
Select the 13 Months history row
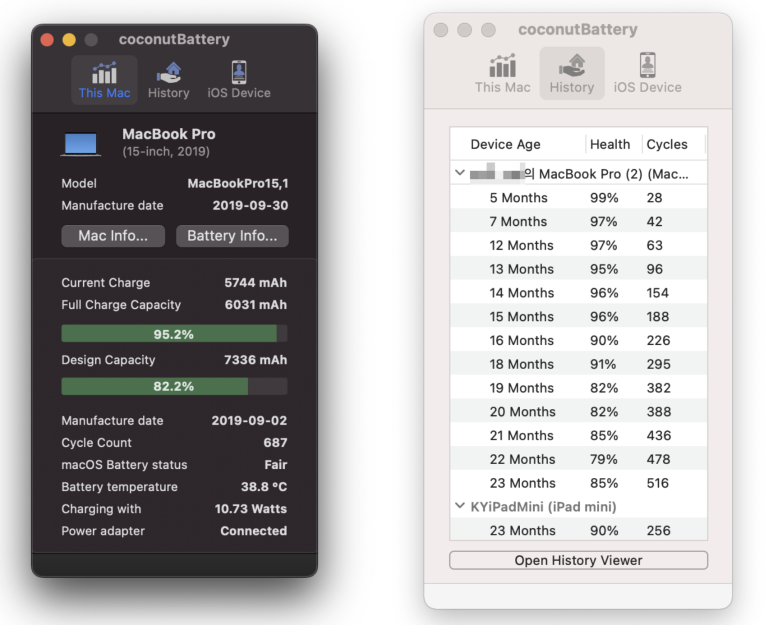[x=578, y=269]
